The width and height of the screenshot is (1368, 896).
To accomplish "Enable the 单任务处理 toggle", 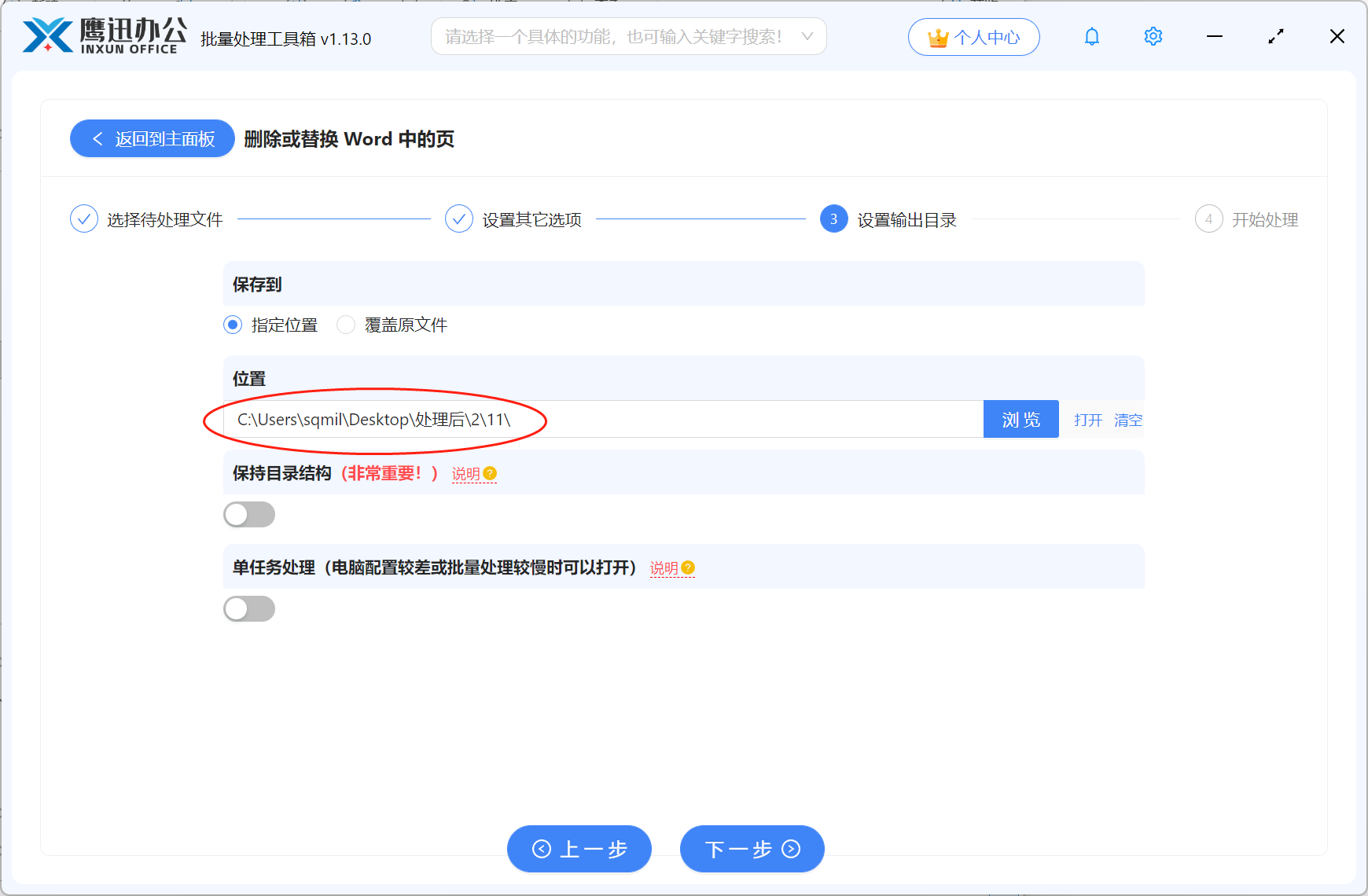I will pos(249,608).
